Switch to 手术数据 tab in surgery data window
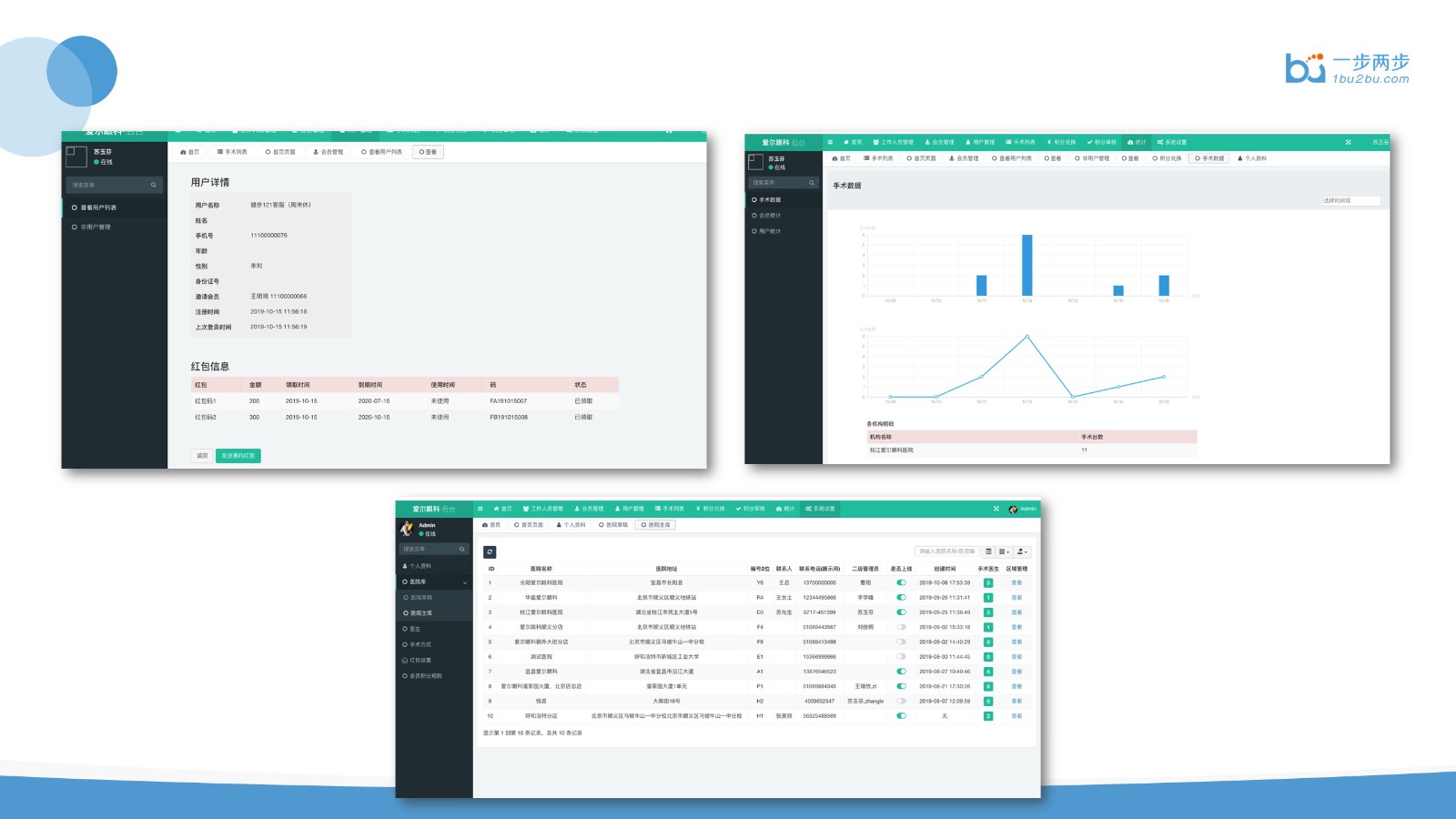 (x=1209, y=158)
